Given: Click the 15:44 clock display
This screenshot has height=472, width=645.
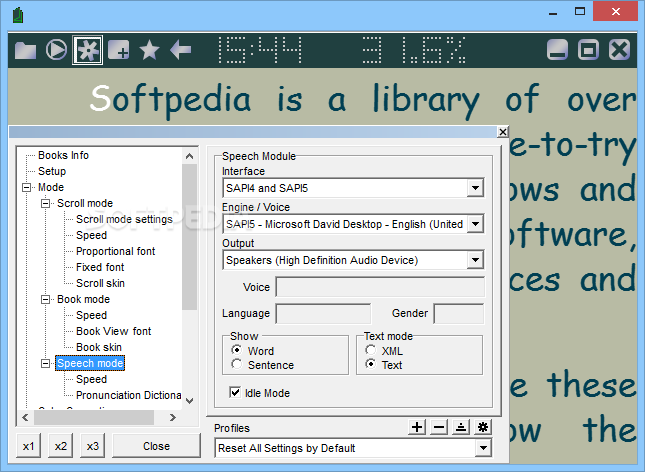Looking at the screenshot, I should [260, 50].
